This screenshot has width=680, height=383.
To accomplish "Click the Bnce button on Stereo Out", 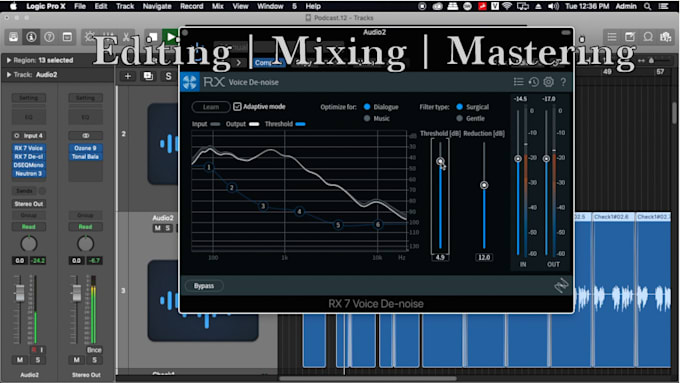I will click(94, 350).
